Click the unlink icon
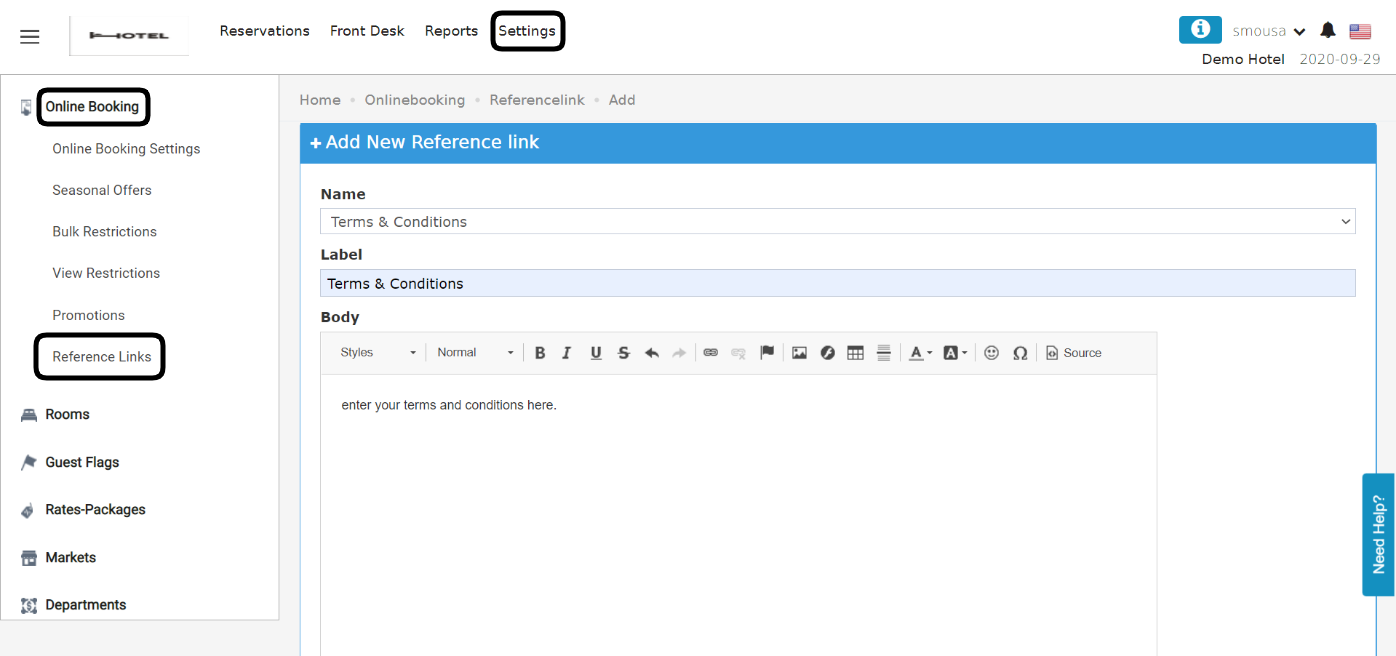 point(739,353)
